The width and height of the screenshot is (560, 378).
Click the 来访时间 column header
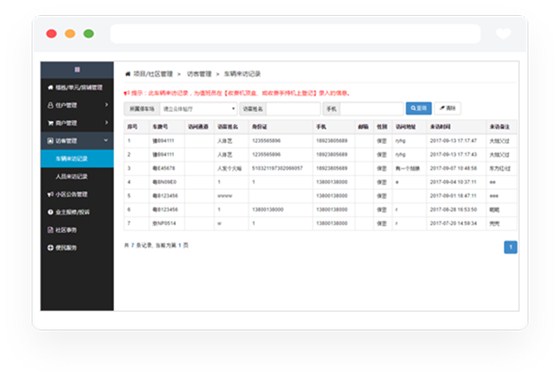coord(440,127)
